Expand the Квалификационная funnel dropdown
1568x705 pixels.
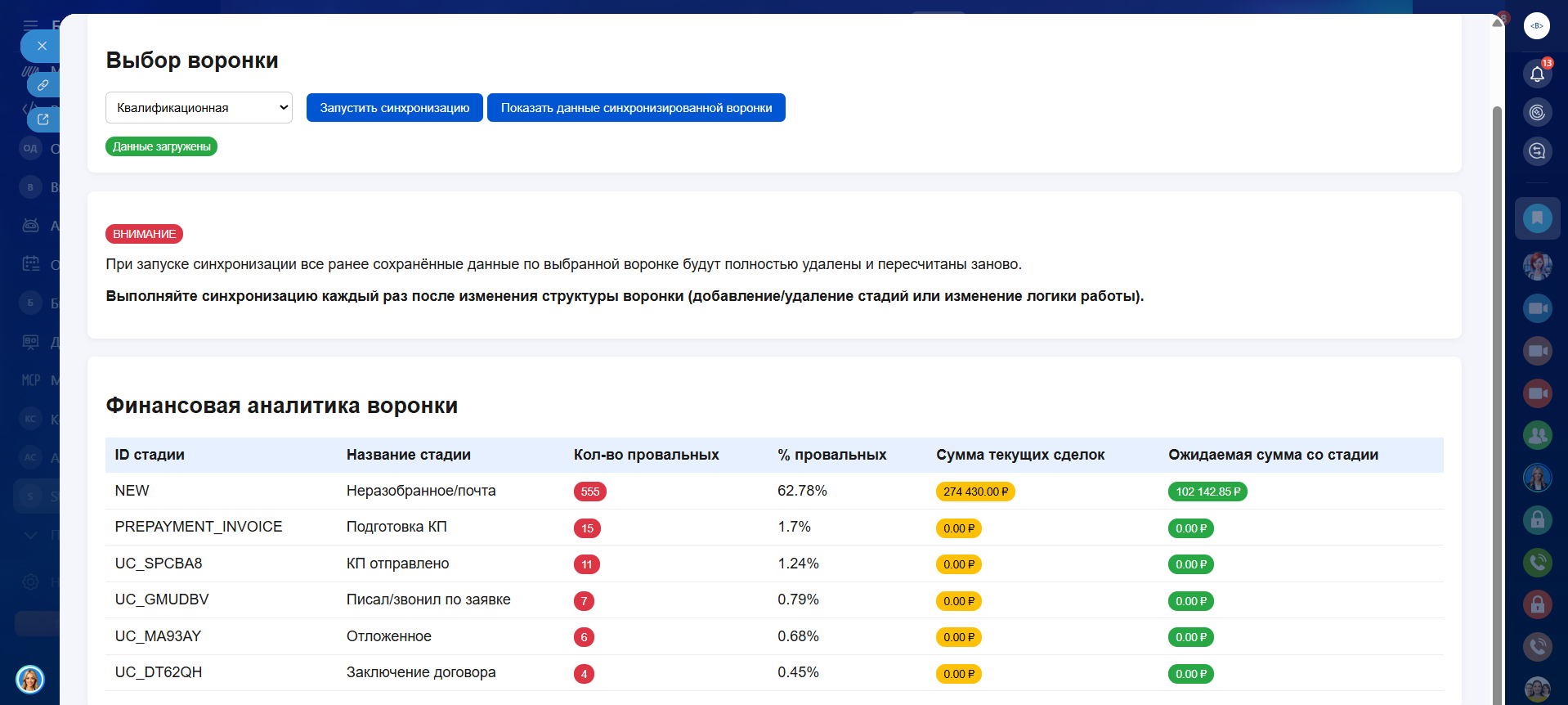(199, 108)
